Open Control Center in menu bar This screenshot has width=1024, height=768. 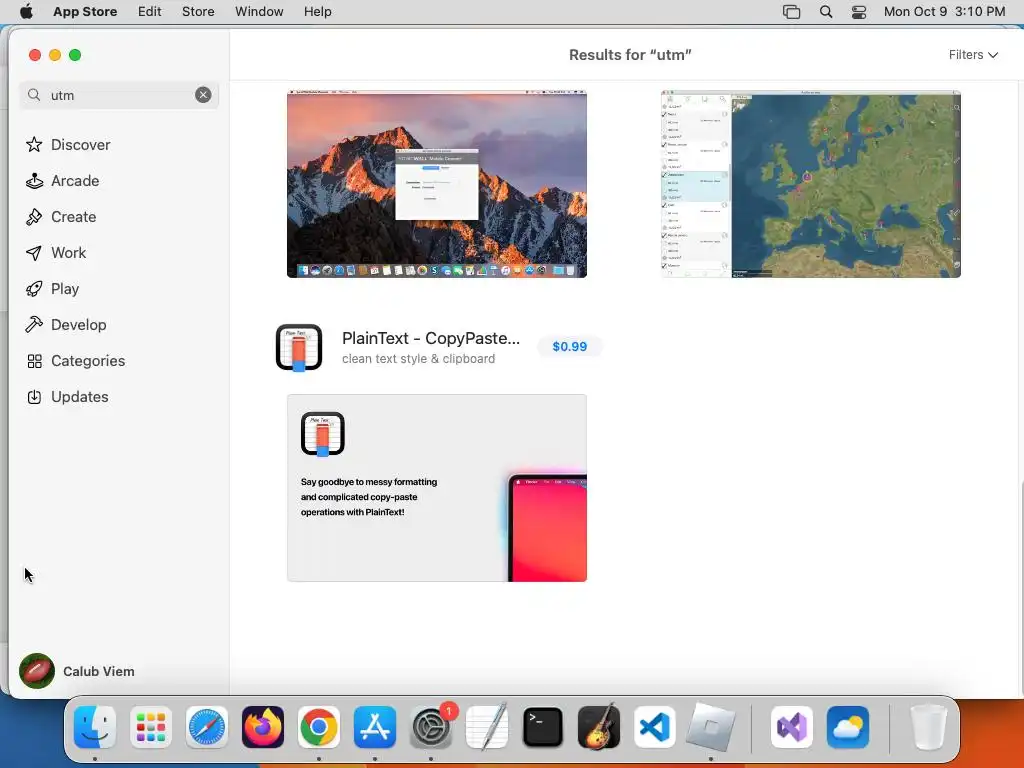859,12
